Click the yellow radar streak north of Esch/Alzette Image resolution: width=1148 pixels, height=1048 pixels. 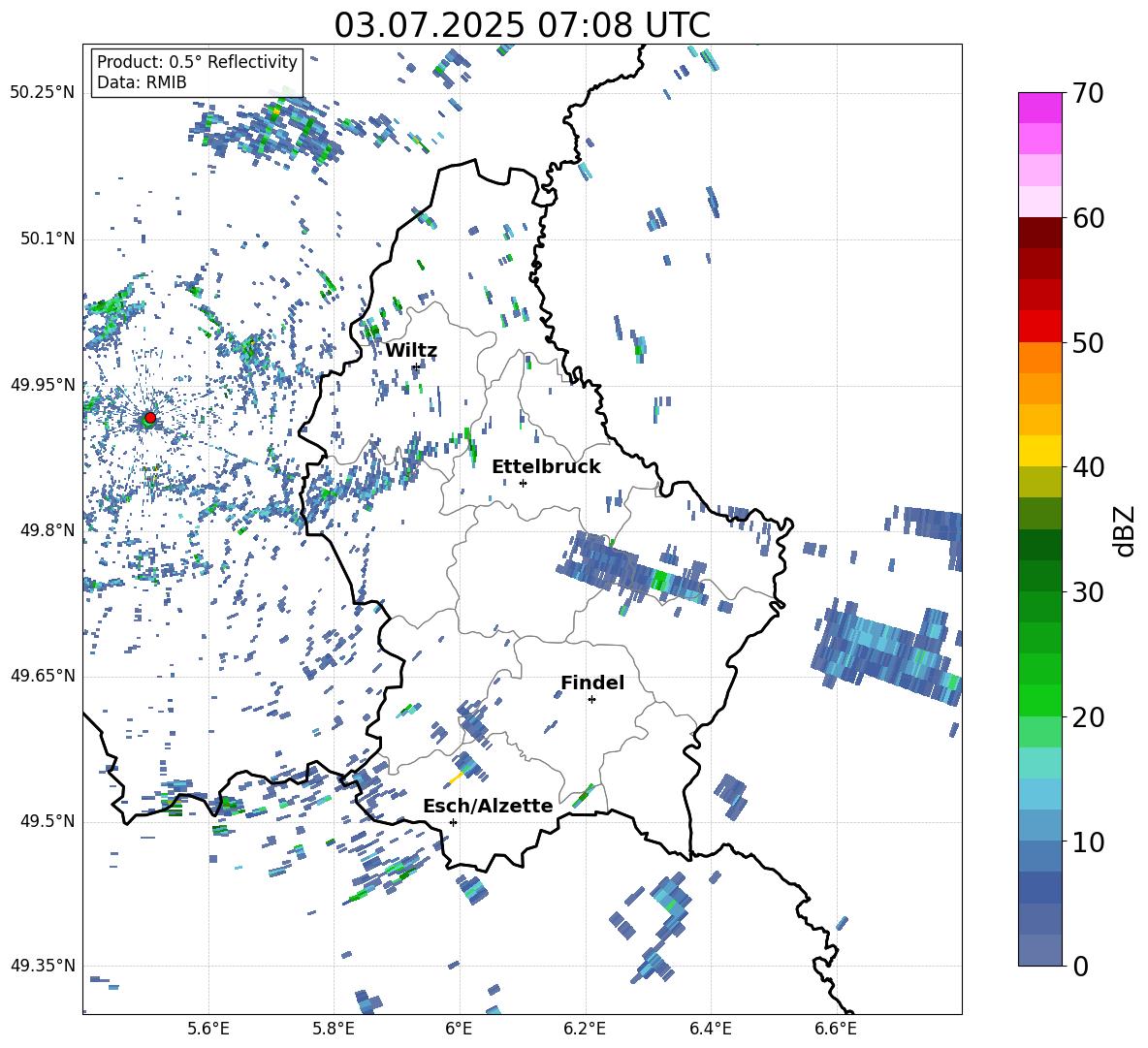pyautogui.click(x=456, y=778)
